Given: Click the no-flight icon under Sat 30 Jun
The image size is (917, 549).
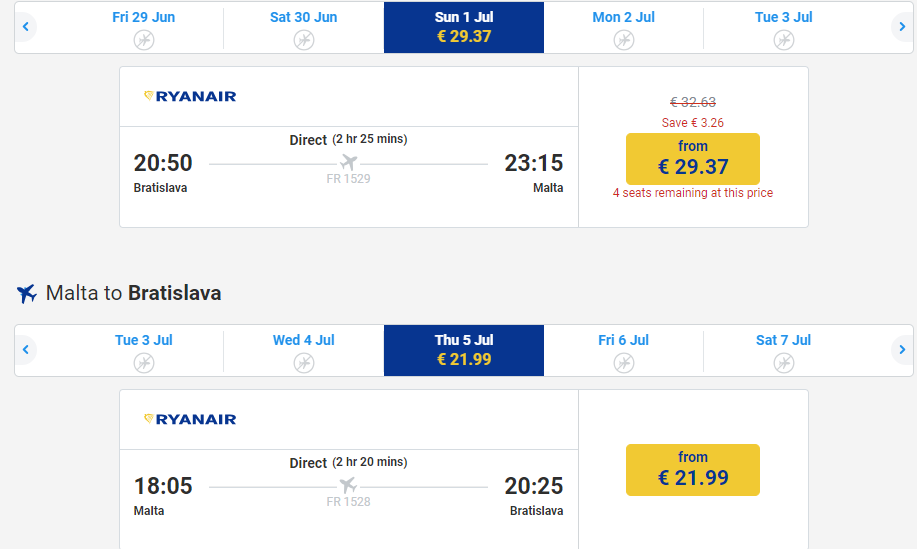Looking at the screenshot, I should pos(304,40).
